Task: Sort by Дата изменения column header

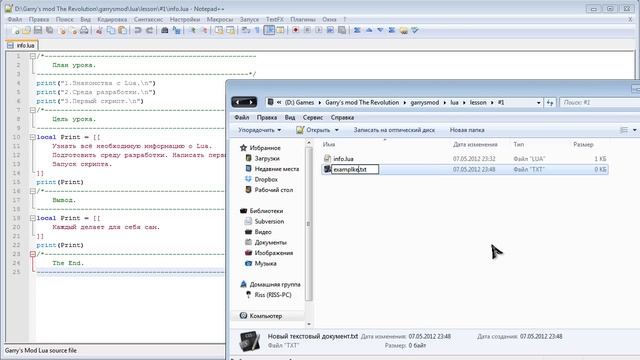Action: [x=475, y=144]
